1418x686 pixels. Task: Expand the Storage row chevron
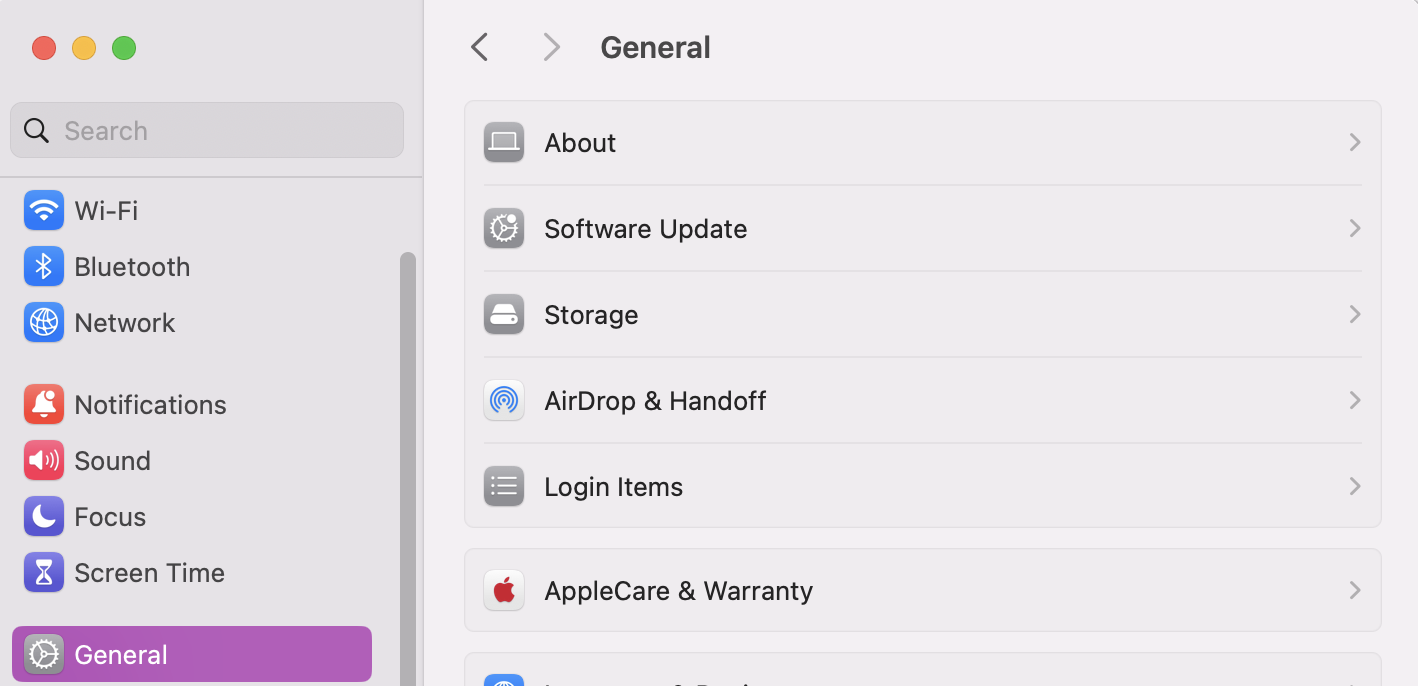(x=1355, y=314)
